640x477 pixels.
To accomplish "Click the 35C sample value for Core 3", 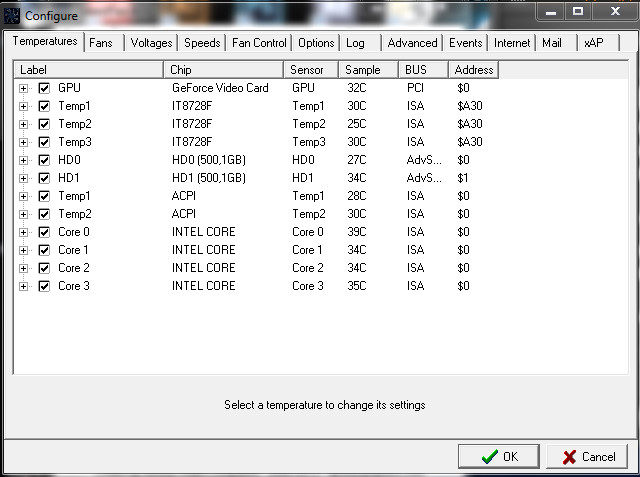I will (x=357, y=286).
